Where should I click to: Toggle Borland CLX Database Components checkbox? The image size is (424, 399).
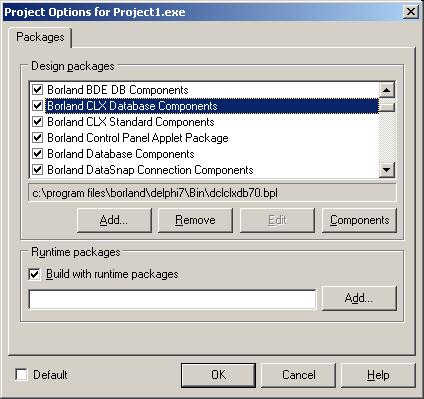click(x=37, y=106)
